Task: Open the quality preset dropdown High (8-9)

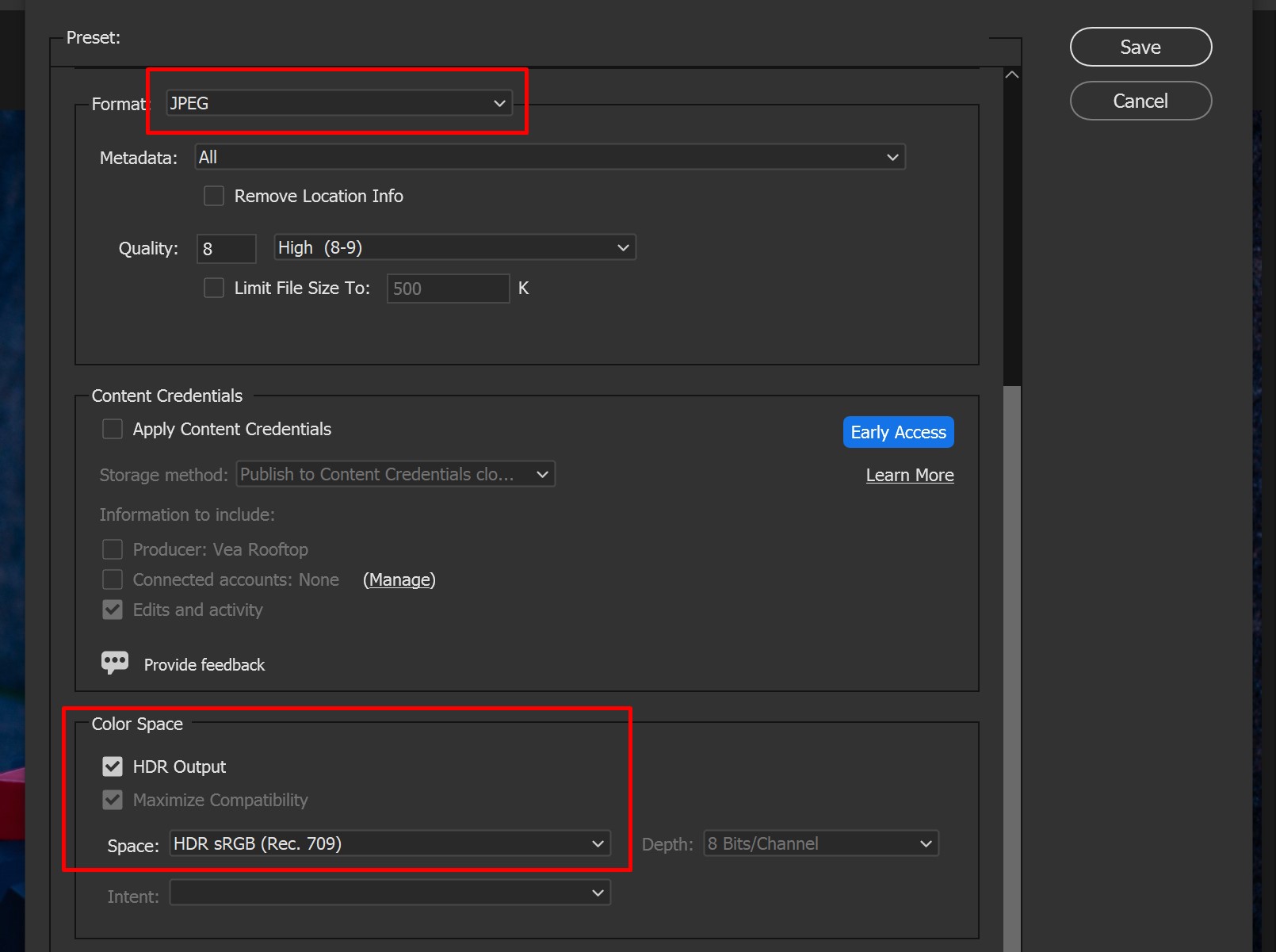Action: pos(454,247)
